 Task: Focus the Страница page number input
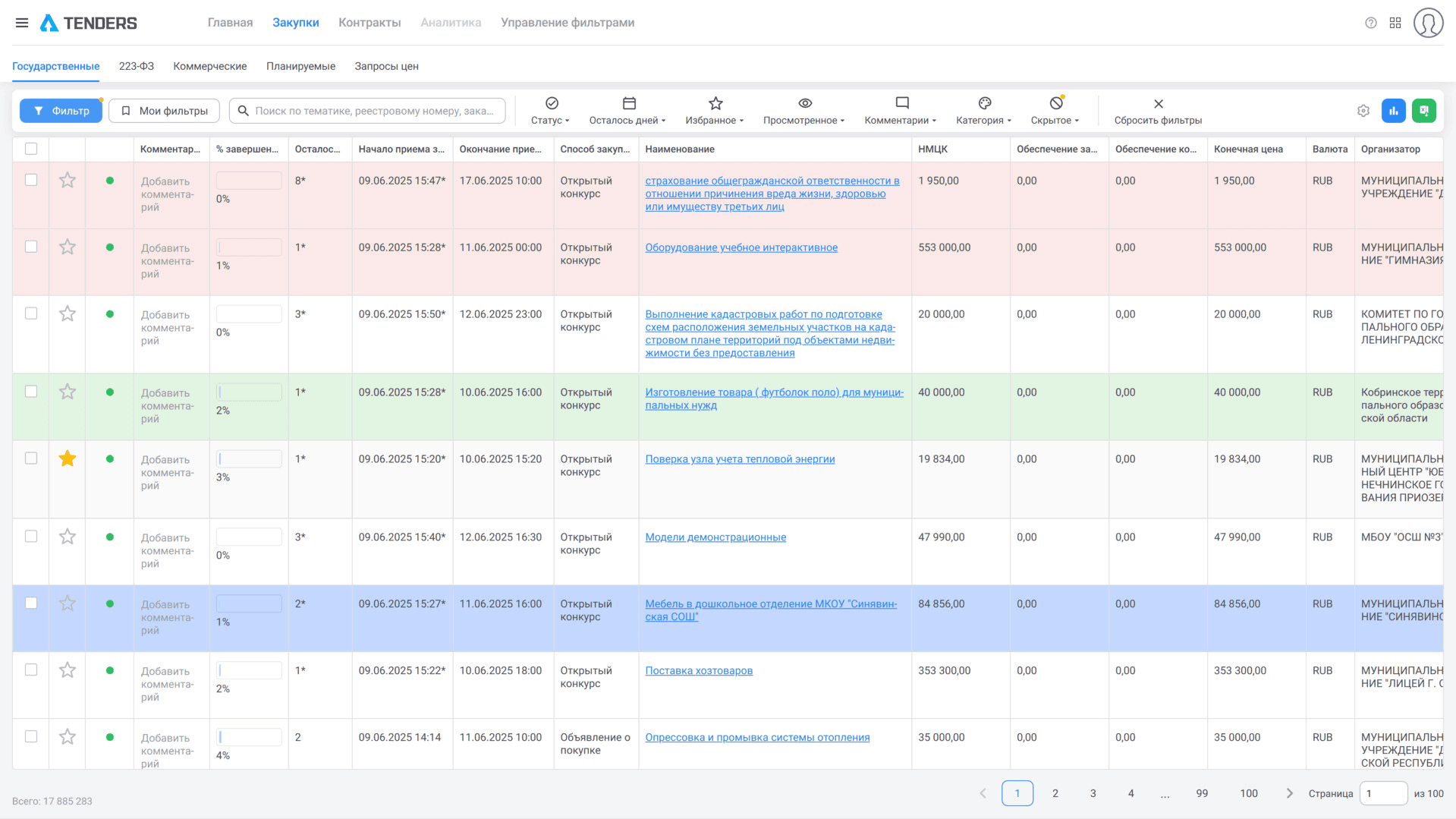[1383, 793]
